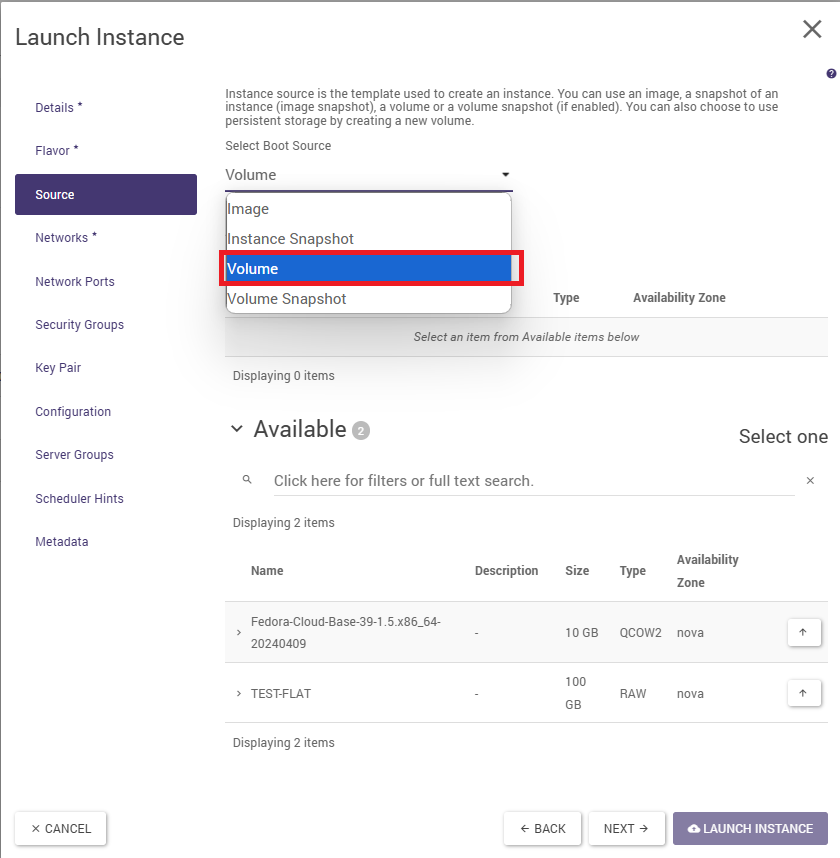Click the Launch Instance button
The height and width of the screenshot is (858, 840).
click(x=750, y=829)
